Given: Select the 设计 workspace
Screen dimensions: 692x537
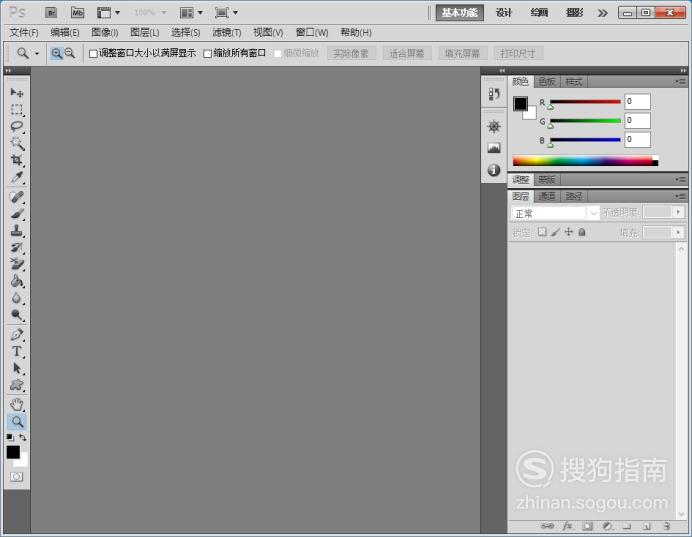Looking at the screenshot, I should click(x=504, y=13).
